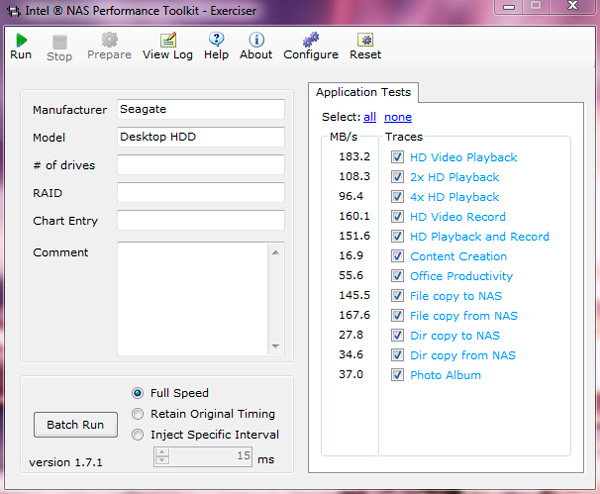Open the File copy from NAS link
The width and height of the screenshot is (600, 494).
point(464,316)
